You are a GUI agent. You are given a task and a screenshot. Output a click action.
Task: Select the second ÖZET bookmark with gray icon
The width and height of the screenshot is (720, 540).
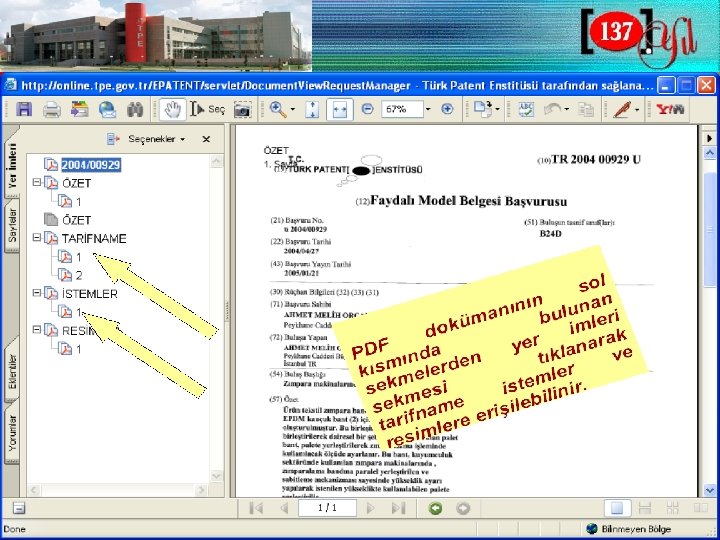click(x=76, y=220)
